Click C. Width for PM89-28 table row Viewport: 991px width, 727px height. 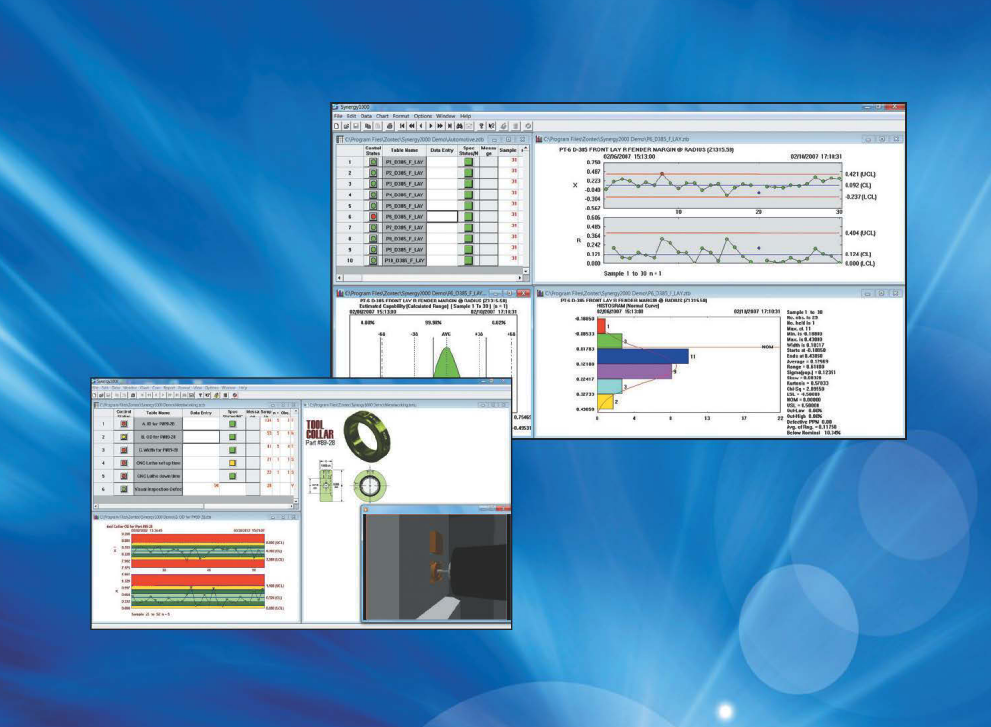tap(158, 450)
